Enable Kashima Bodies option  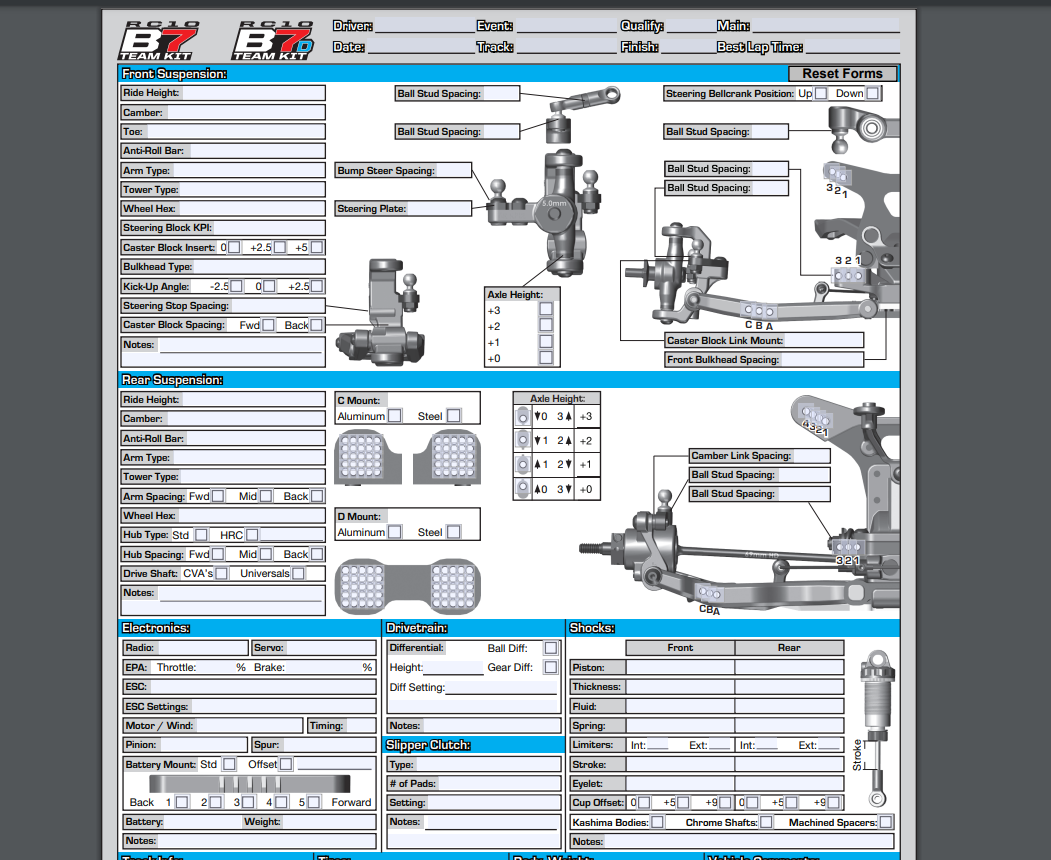[x=657, y=821]
